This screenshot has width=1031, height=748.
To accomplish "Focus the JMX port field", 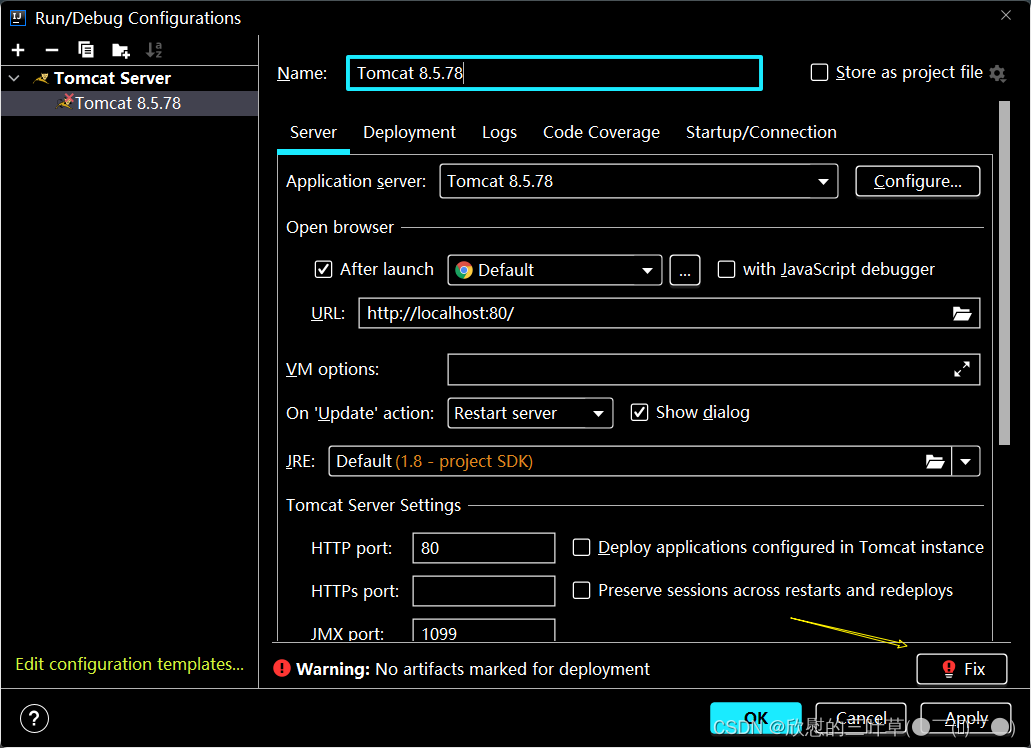I will pos(484,630).
